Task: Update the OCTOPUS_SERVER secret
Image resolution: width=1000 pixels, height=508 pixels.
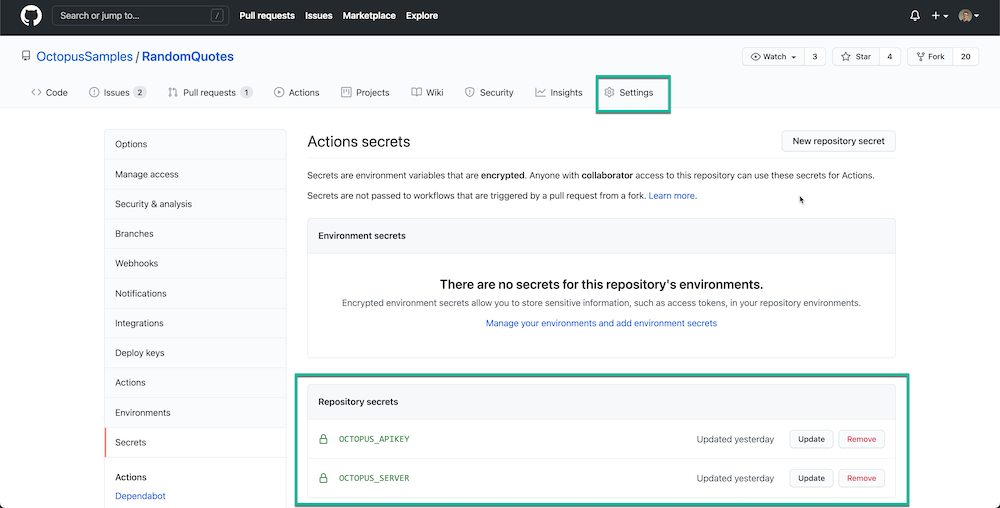Action: pos(811,478)
